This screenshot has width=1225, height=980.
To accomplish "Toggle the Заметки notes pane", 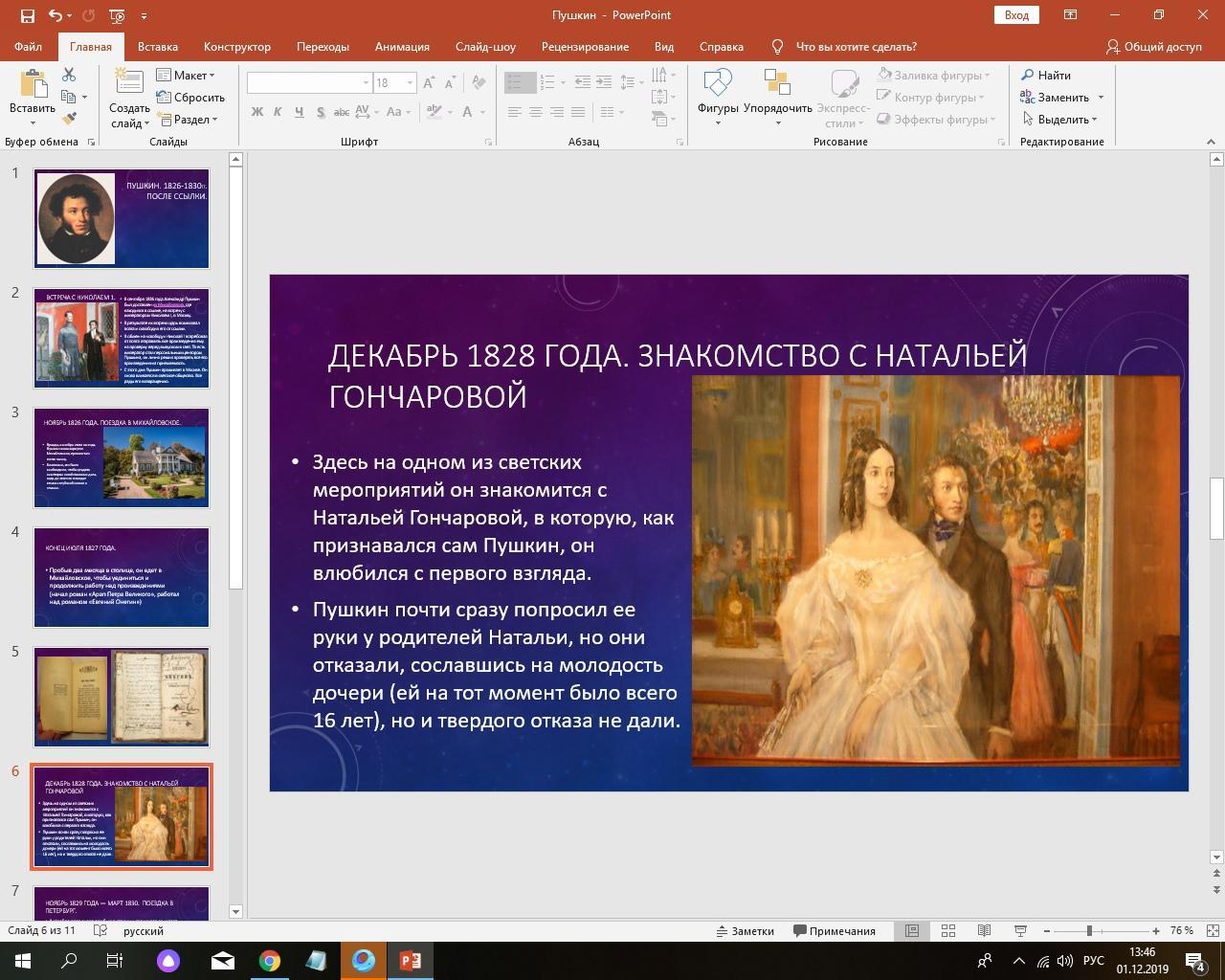I will 745,930.
